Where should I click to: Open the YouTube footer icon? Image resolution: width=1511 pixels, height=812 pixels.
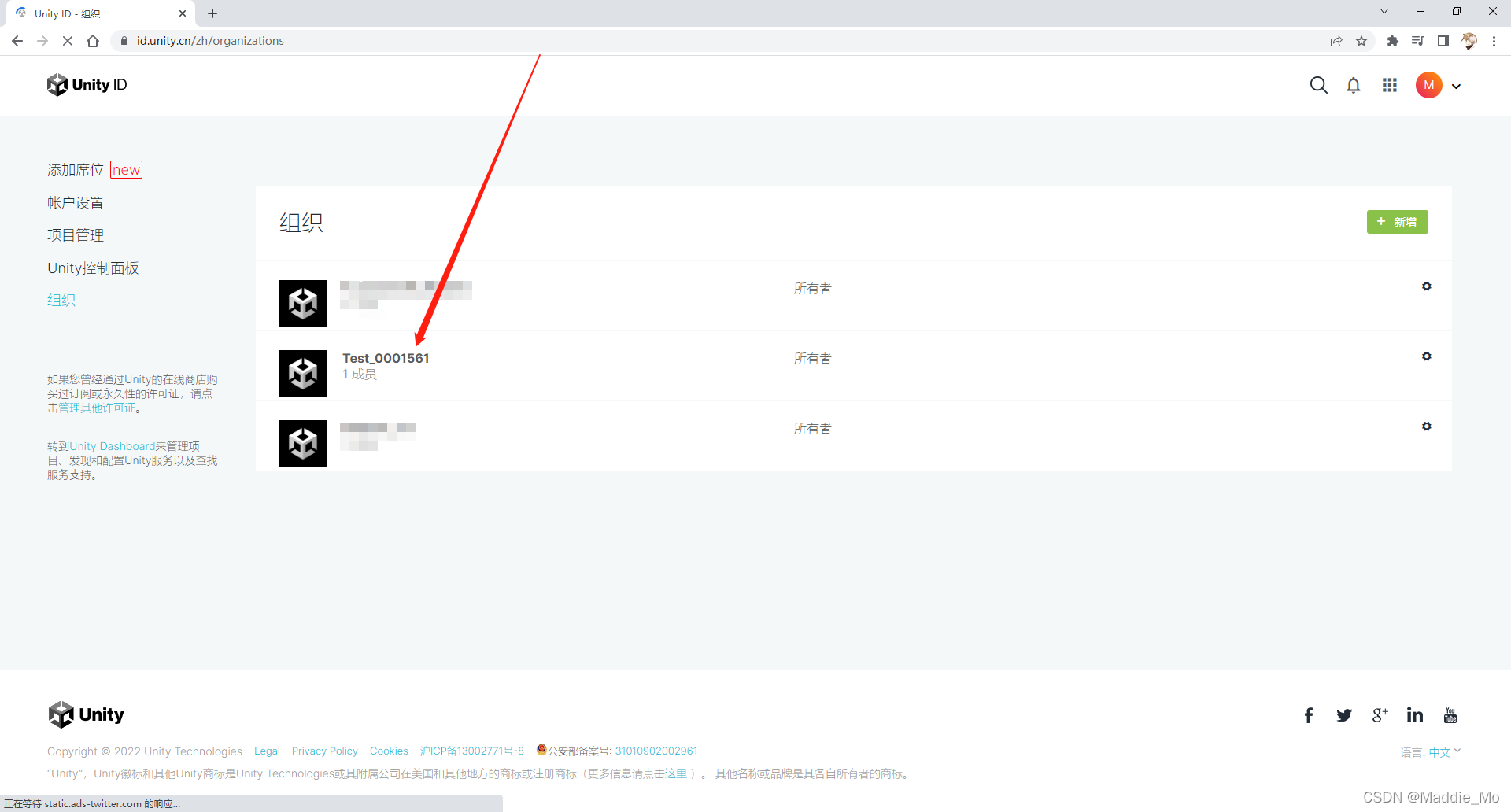pos(1450,715)
